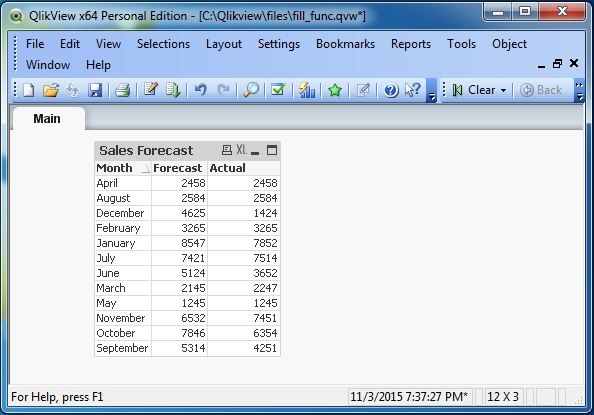This screenshot has height=415, width=594.
Task: Open a file with the folder icon
Action: (51, 90)
